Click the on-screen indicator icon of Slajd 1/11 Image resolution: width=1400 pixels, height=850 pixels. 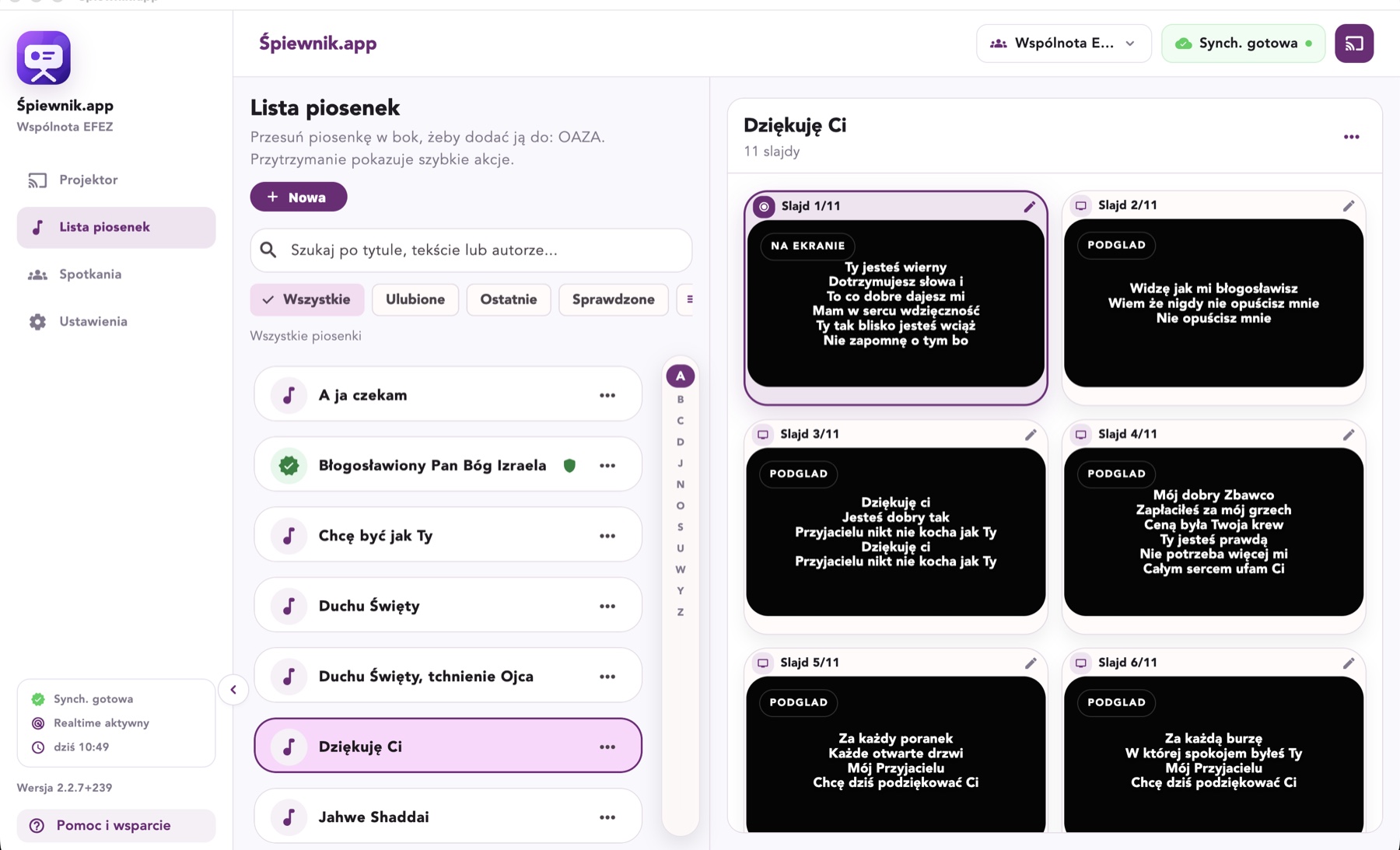click(764, 206)
